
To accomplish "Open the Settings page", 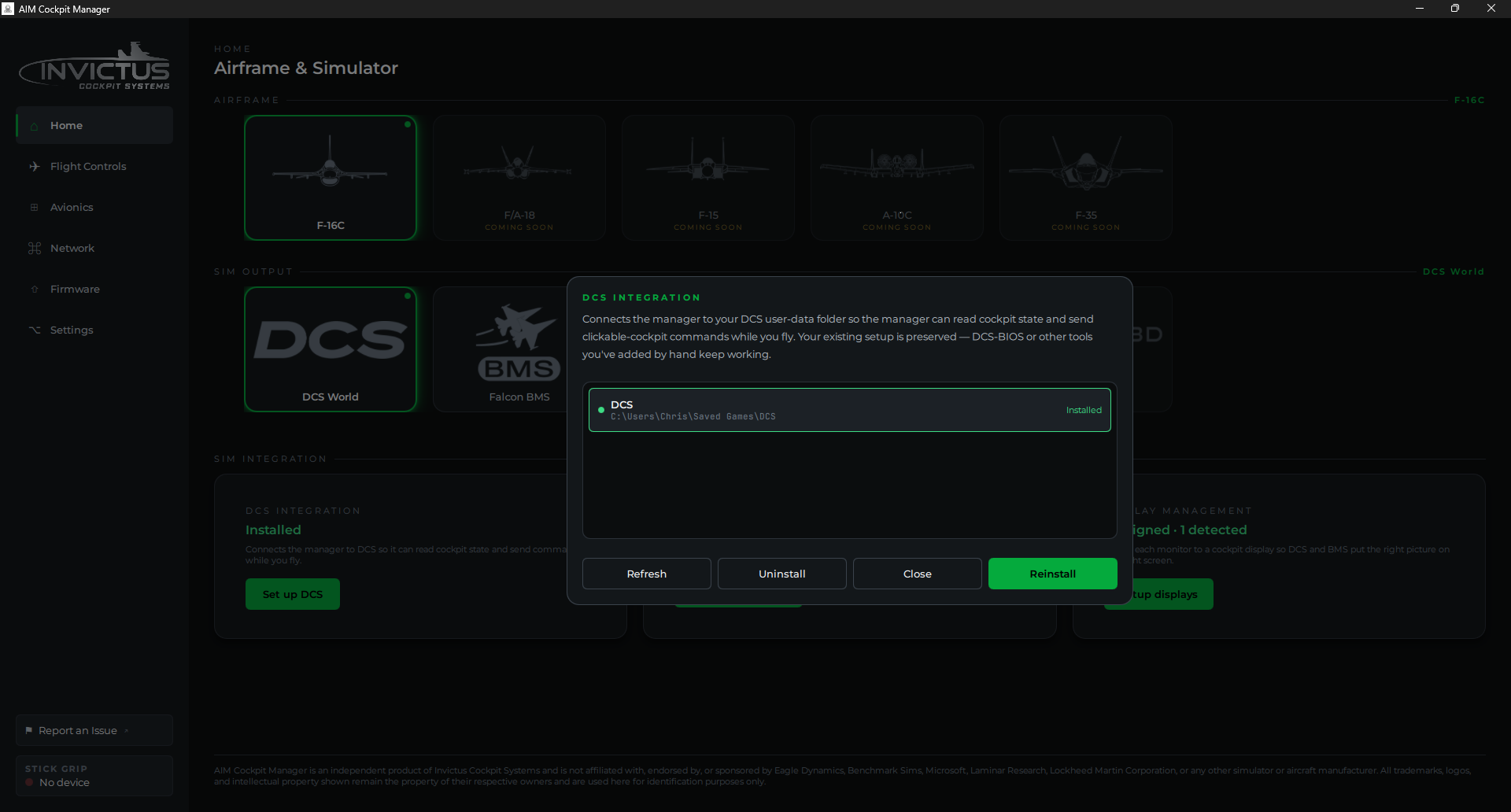I will click(x=94, y=330).
